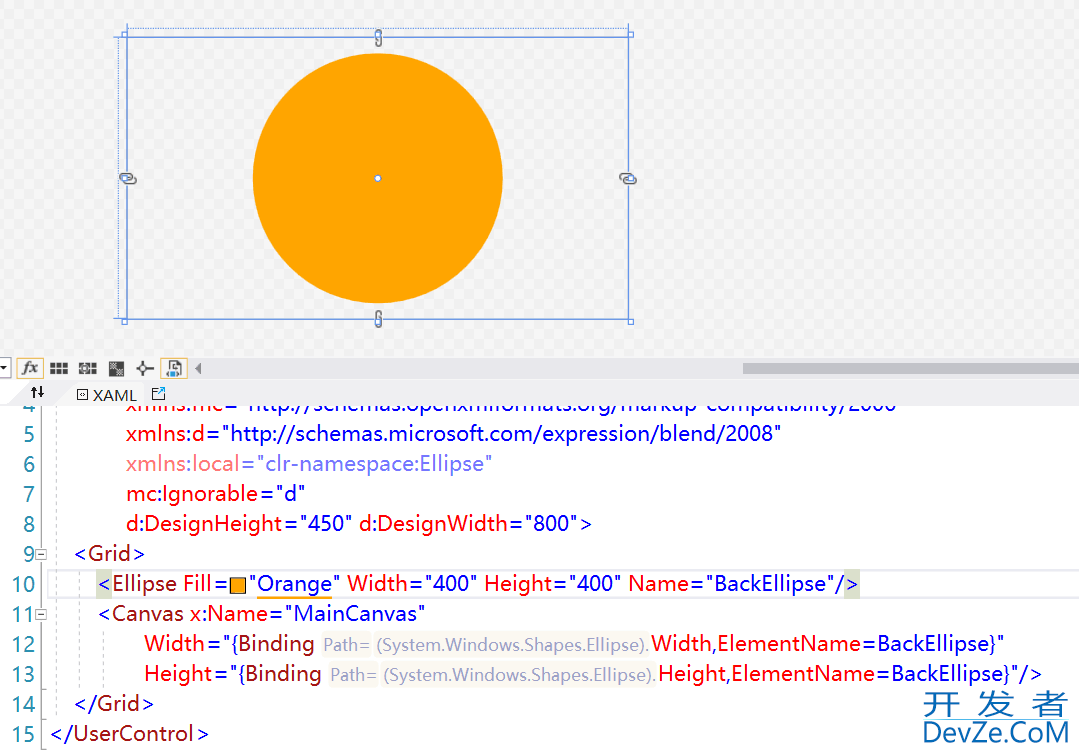Image resolution: width=1079 pixels, height=754 pixels.
Task: Click the bottom margin chain-link handle
Action: pos(378,319)
